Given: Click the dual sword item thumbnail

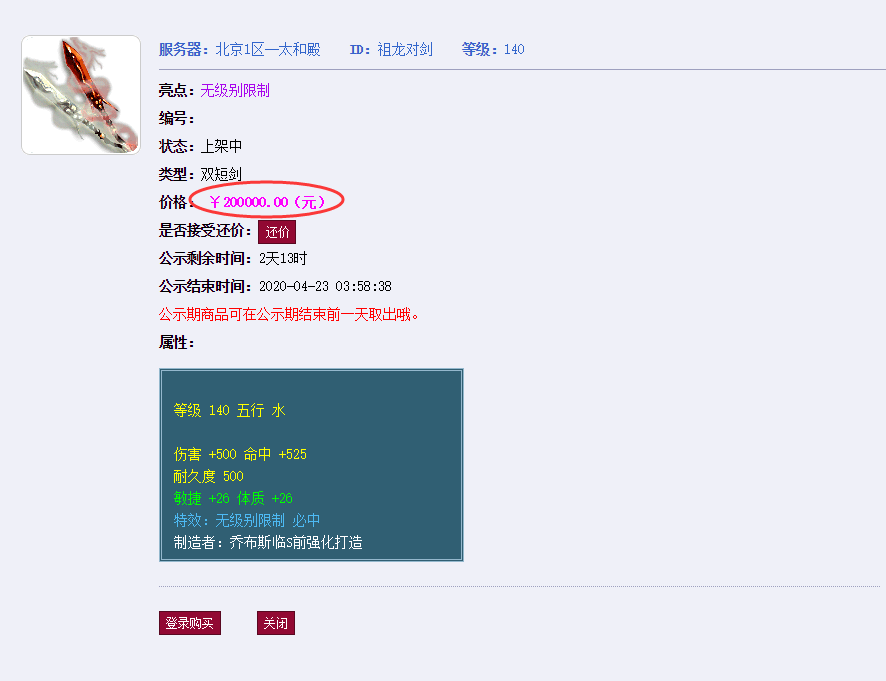Looking at the screenshot, I should [81, 95].
